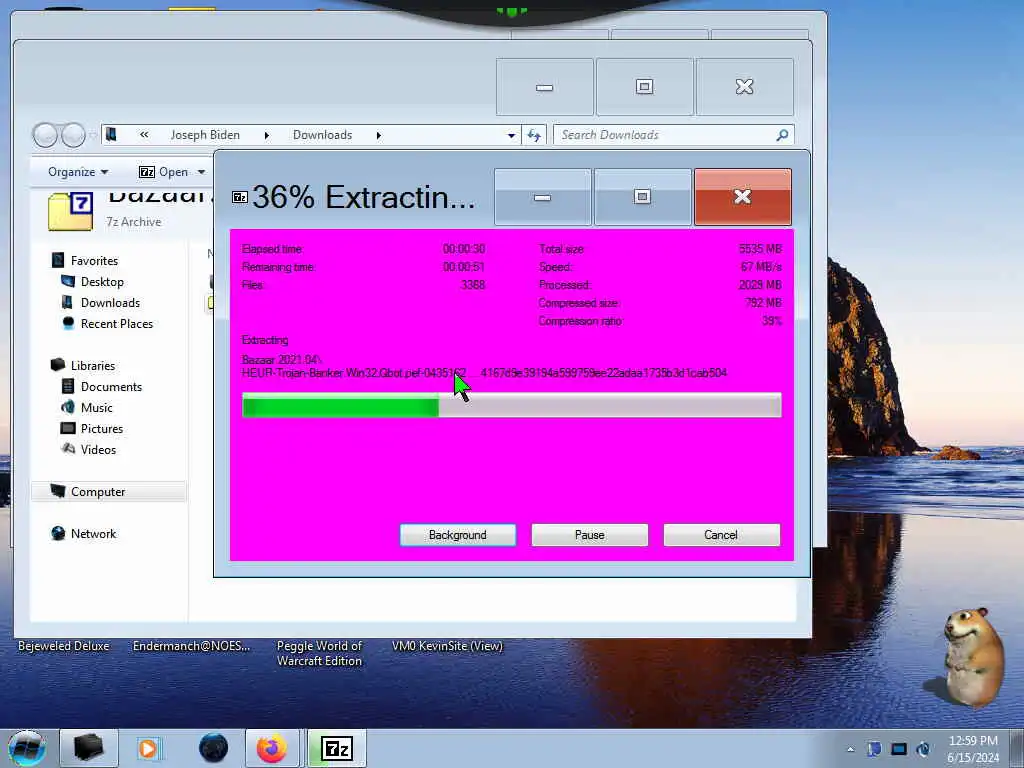
Task: Launch the media player taskbar icon
Action: point(148,748)
